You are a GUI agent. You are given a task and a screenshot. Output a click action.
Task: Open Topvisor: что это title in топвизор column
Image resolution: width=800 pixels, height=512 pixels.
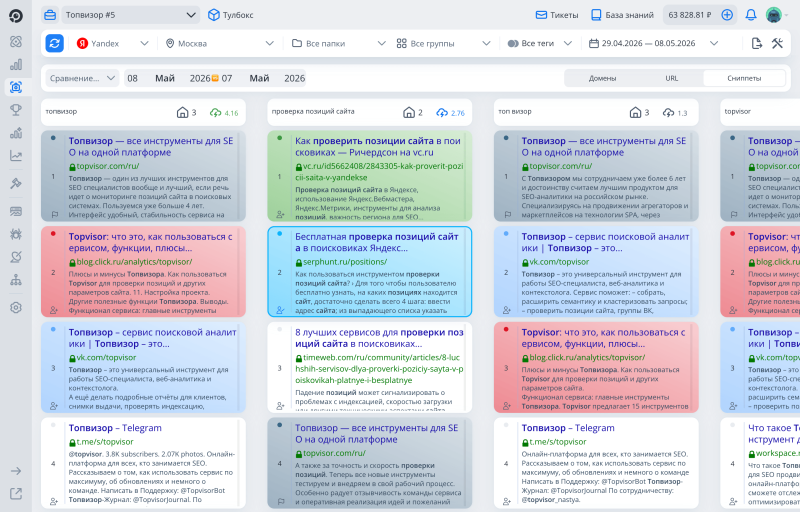click(x=151, y=242)
